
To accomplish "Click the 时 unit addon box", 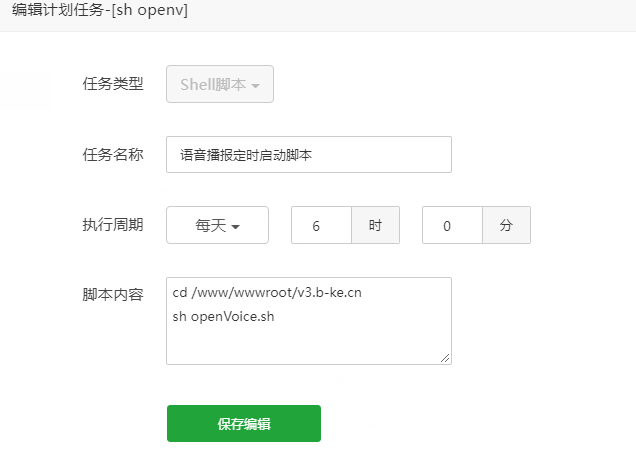I will point(376,225).
